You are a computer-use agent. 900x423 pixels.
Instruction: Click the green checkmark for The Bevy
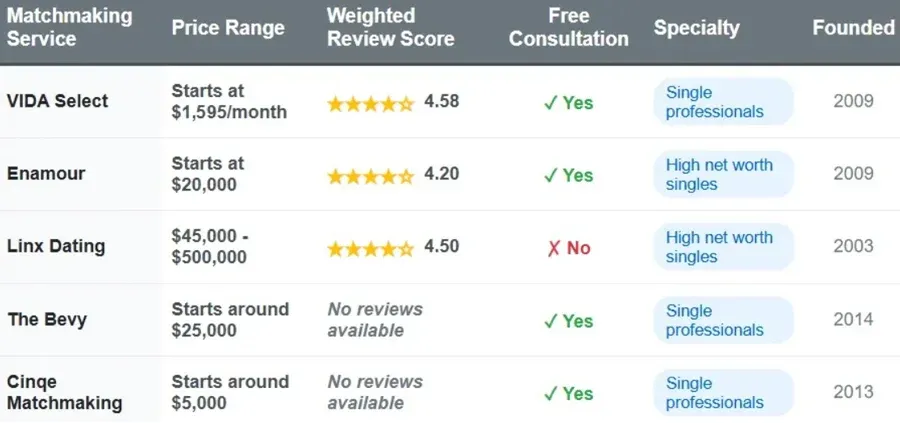click(x=549, y=321)
